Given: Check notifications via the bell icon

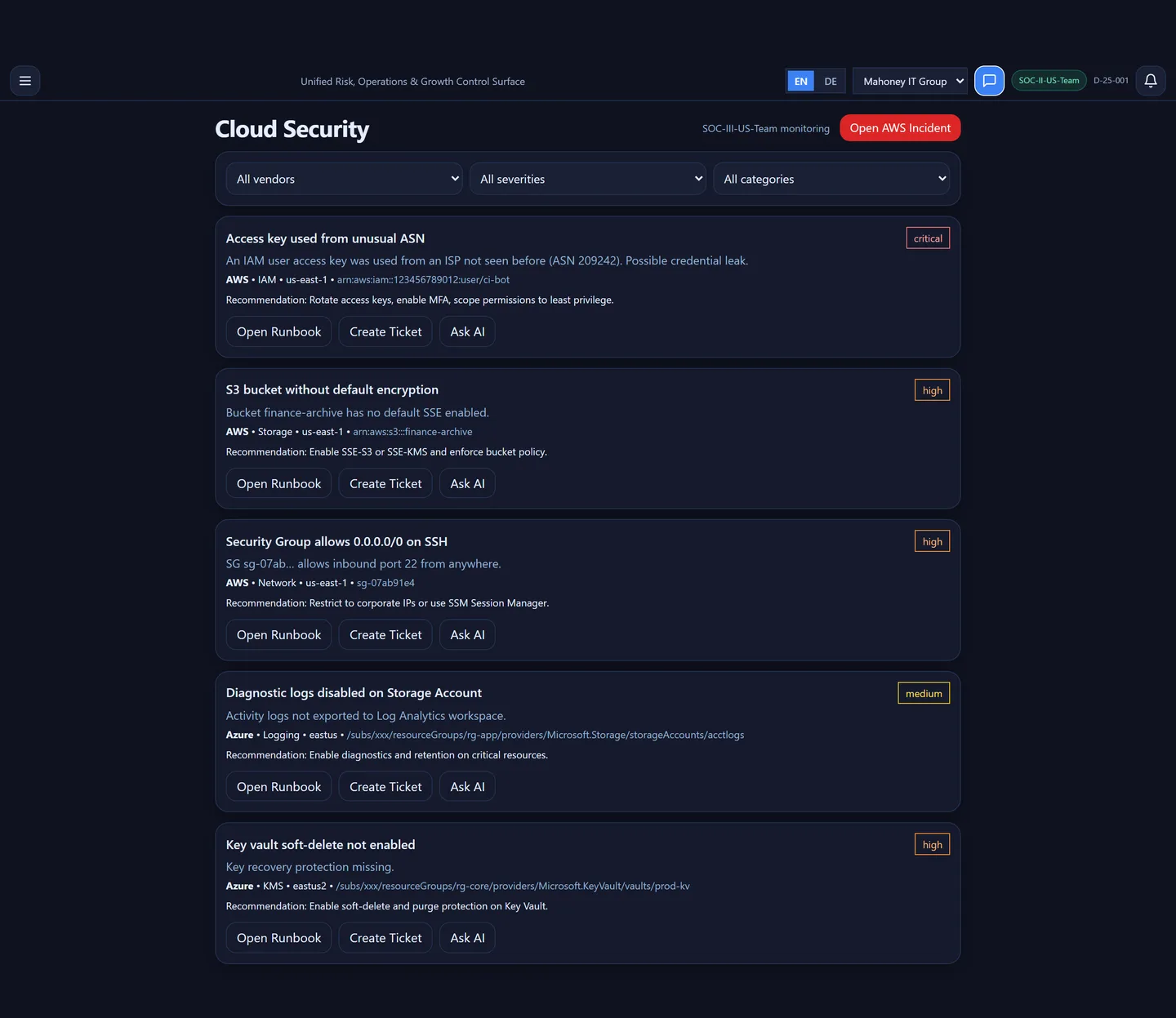Looking at the screenshot, I should tap(1150, 80).
